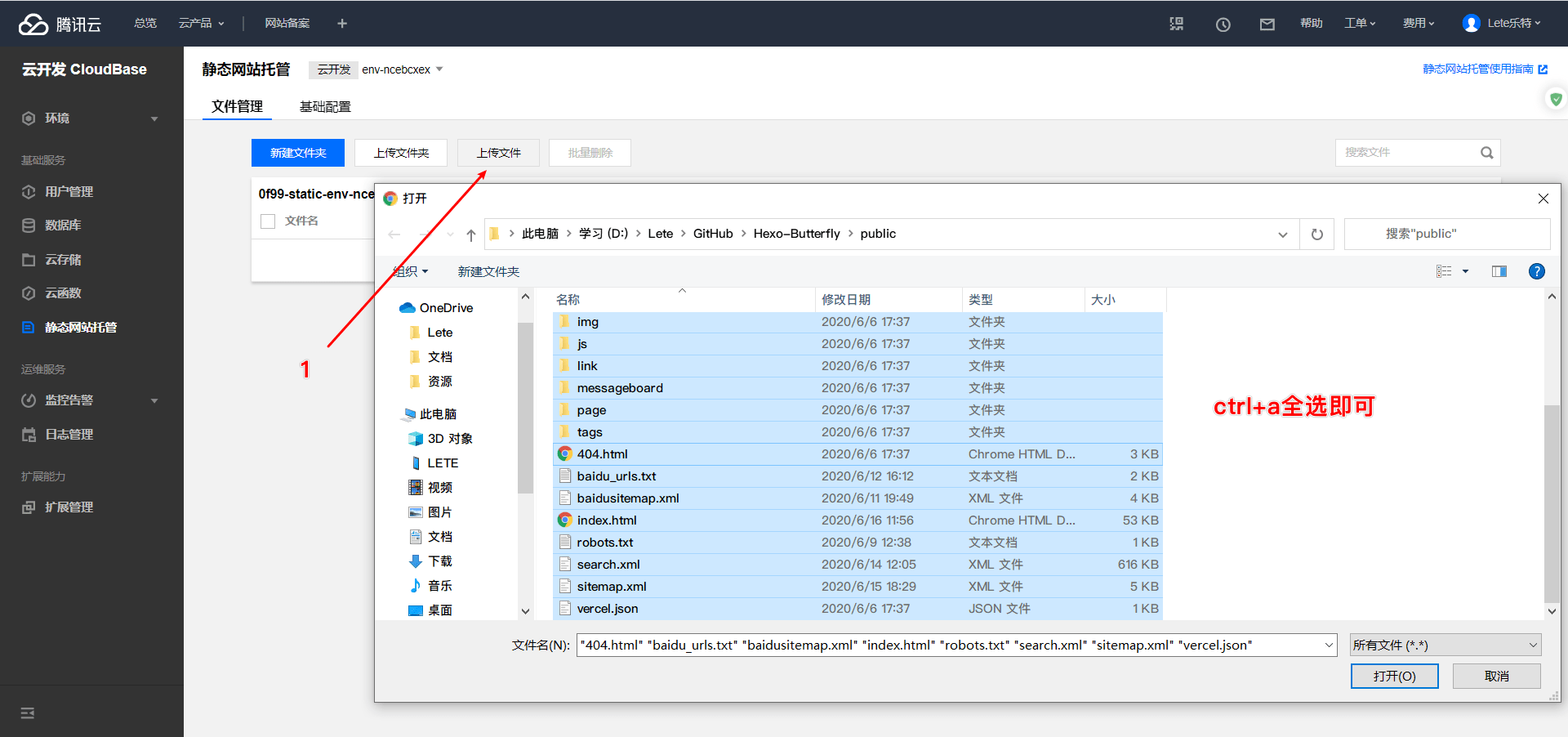Screen dimensions: 1568x737
Task: Toggle the preview pane icon
Action: pyautogui.click(x=1499, y=271)
